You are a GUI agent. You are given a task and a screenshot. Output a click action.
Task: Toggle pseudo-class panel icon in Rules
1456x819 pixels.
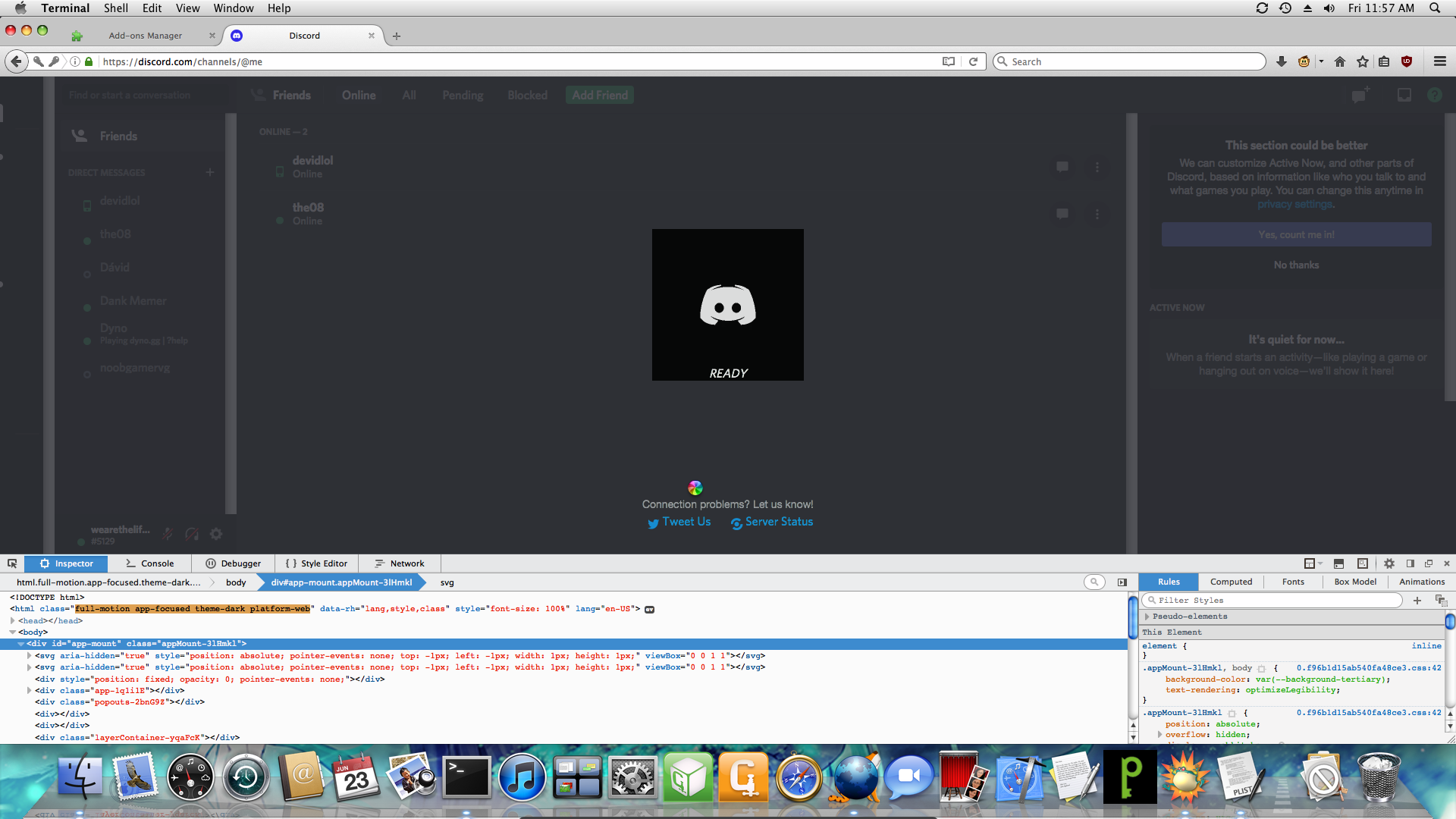pyautogui.click(x=1441, y=600)
